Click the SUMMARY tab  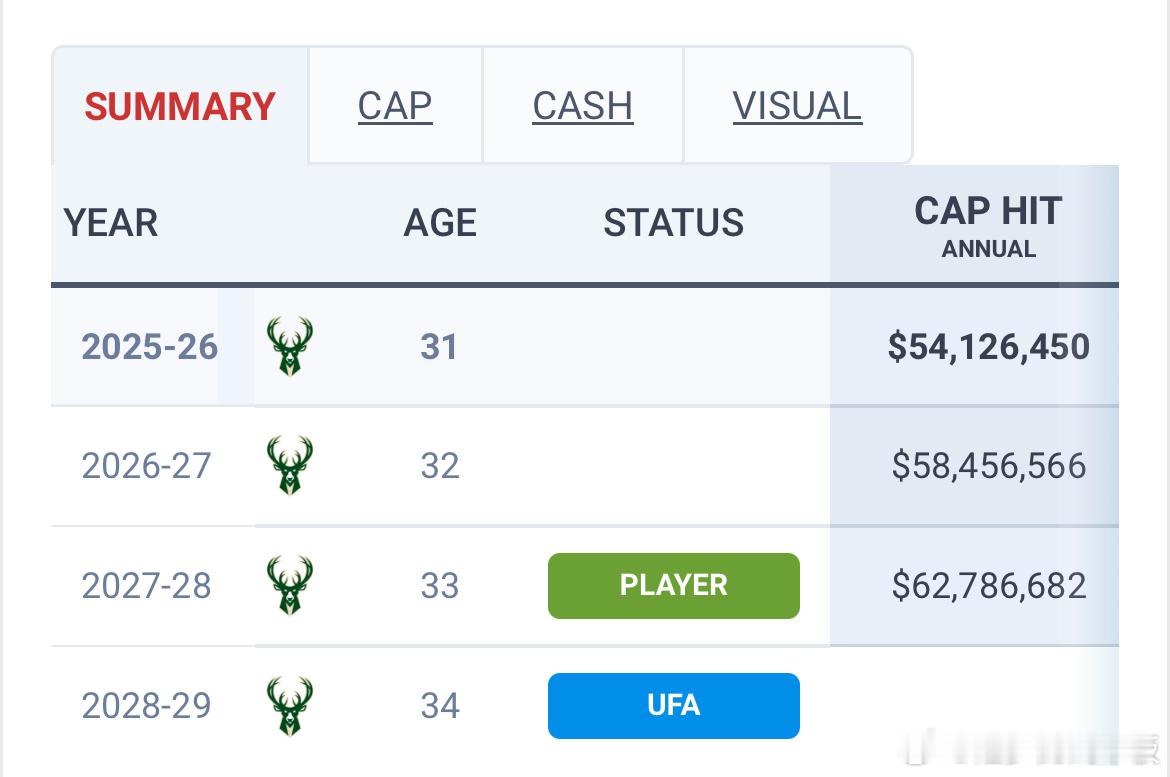point(180,105)
